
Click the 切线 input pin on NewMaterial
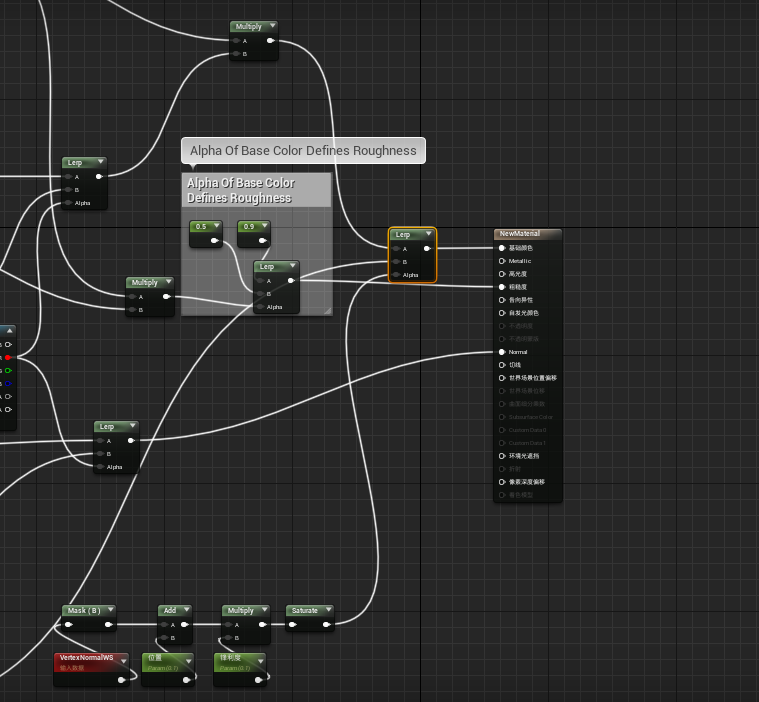pyautogui.click(x=502, y=365)
